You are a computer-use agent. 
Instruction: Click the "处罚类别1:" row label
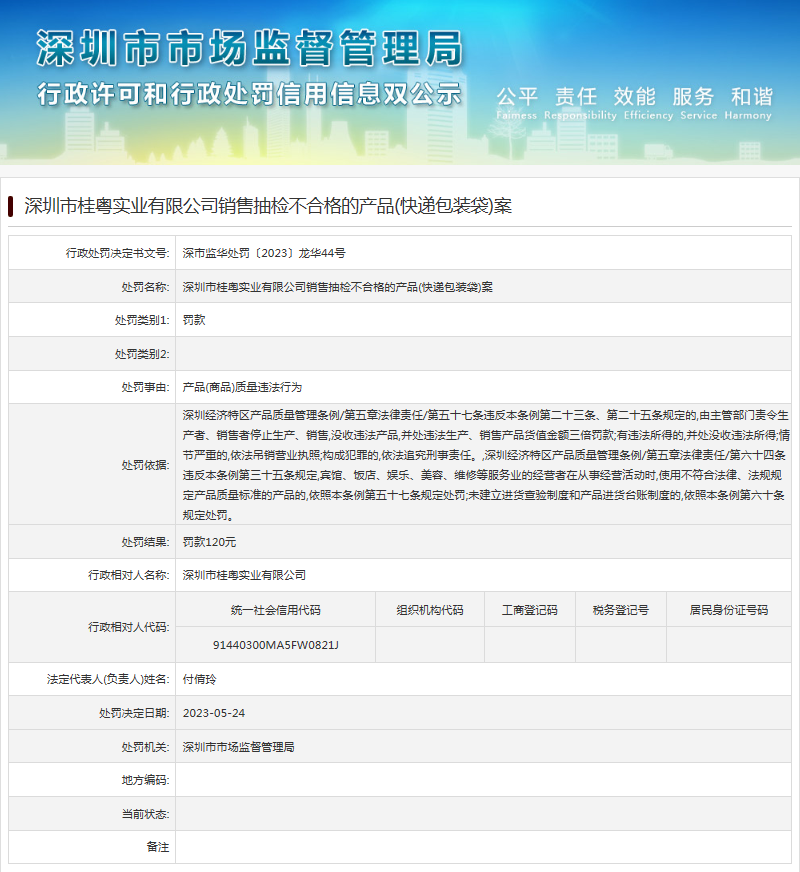pyautogui.click(x=142, y=320)
